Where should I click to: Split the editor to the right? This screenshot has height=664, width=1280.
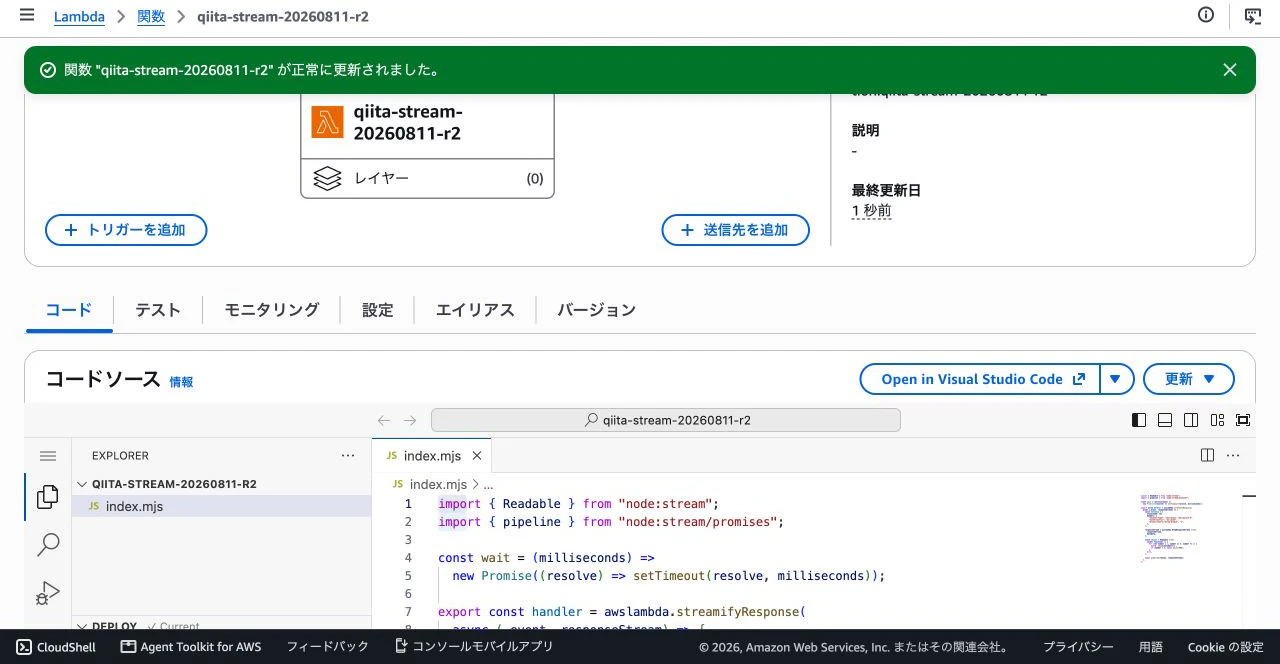(x=1207, y=455)
